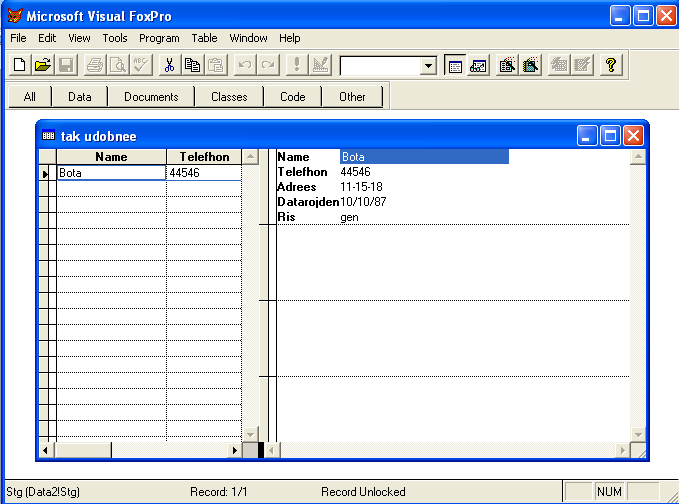
Task: Switch to the Code tab
Action: tap(293, 97)
